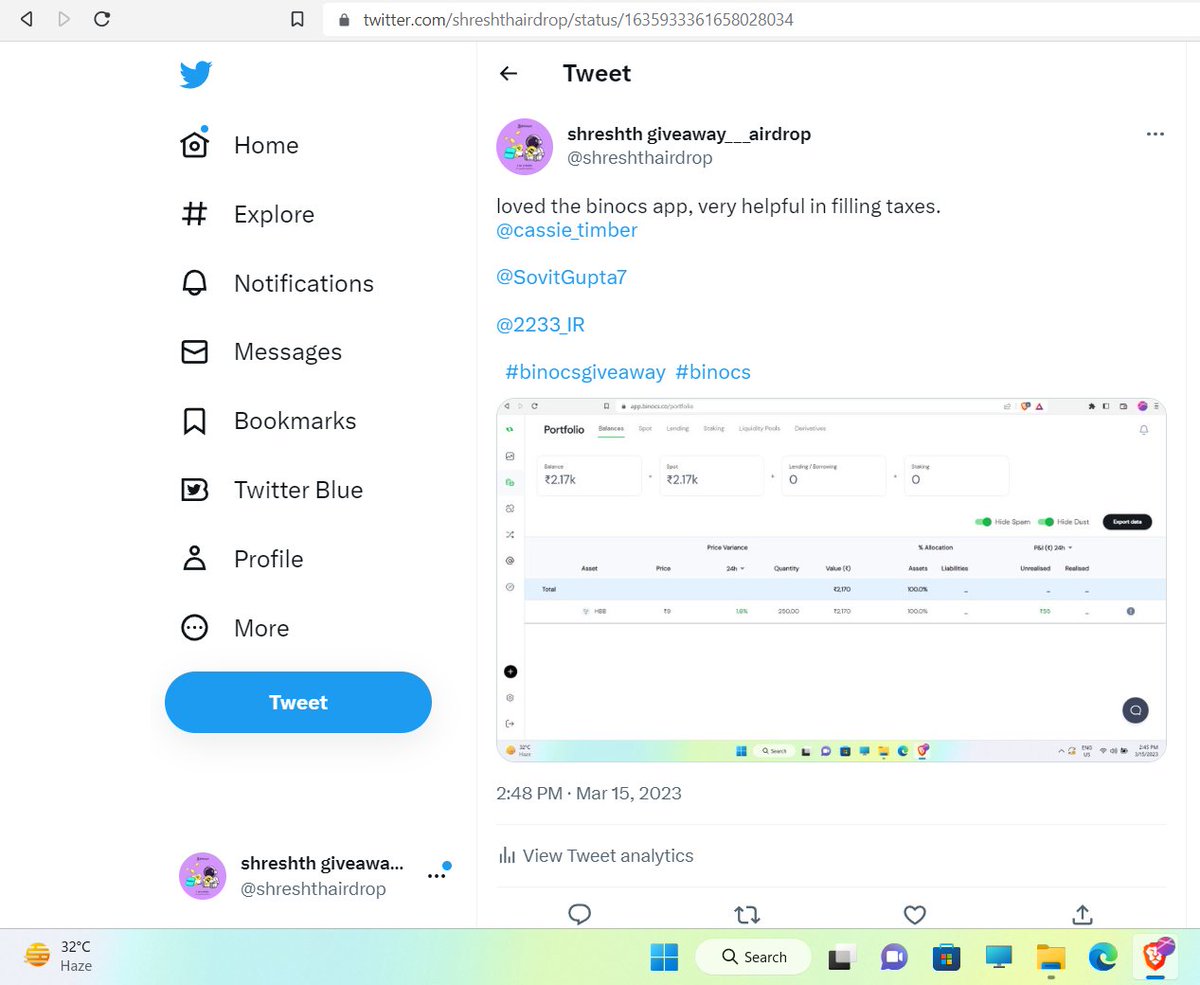Screen dimensions: 1200x985
Task: Click the retweet icon
Action: click(x=747, y=914)
